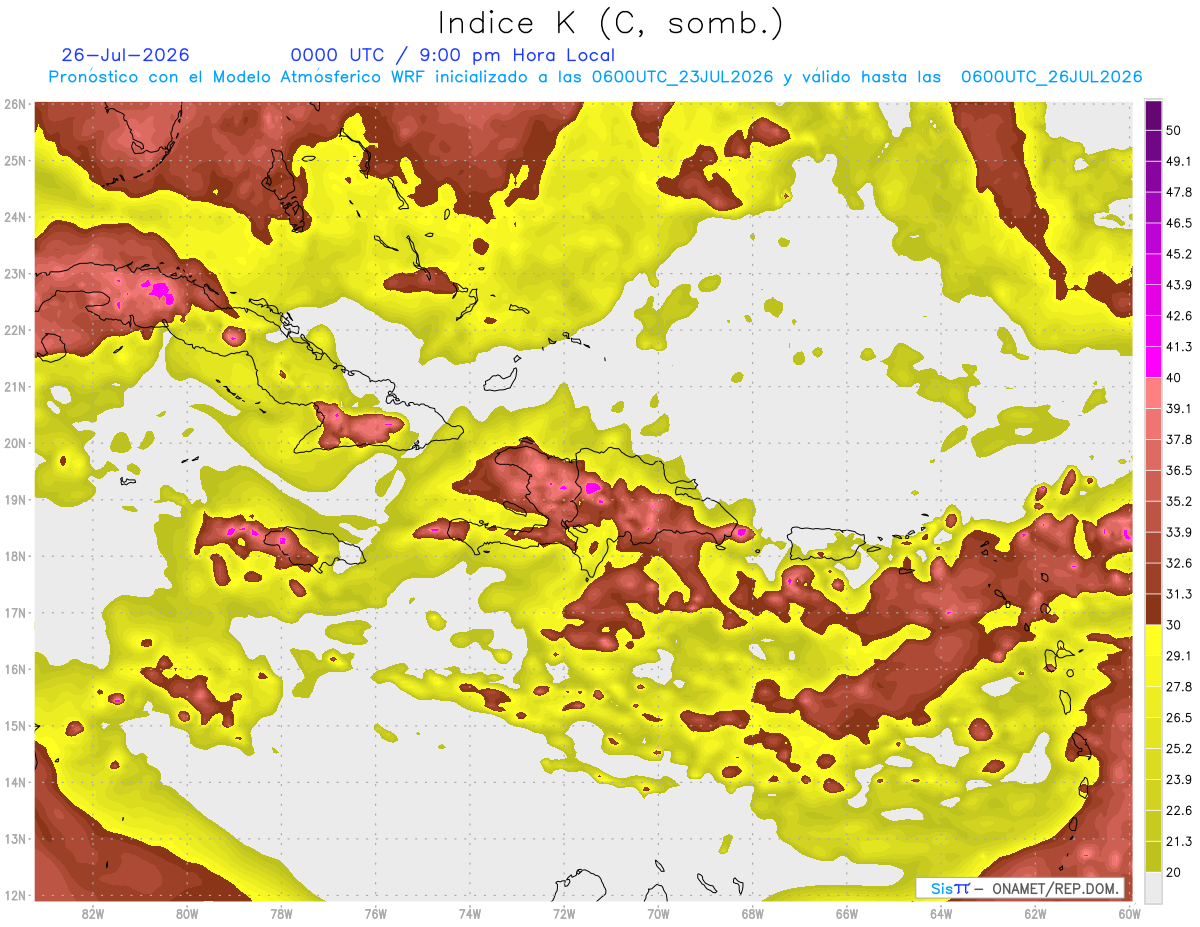Click the color scale value "43.9"
The image size is (1200, 927).
(1179, 285)
